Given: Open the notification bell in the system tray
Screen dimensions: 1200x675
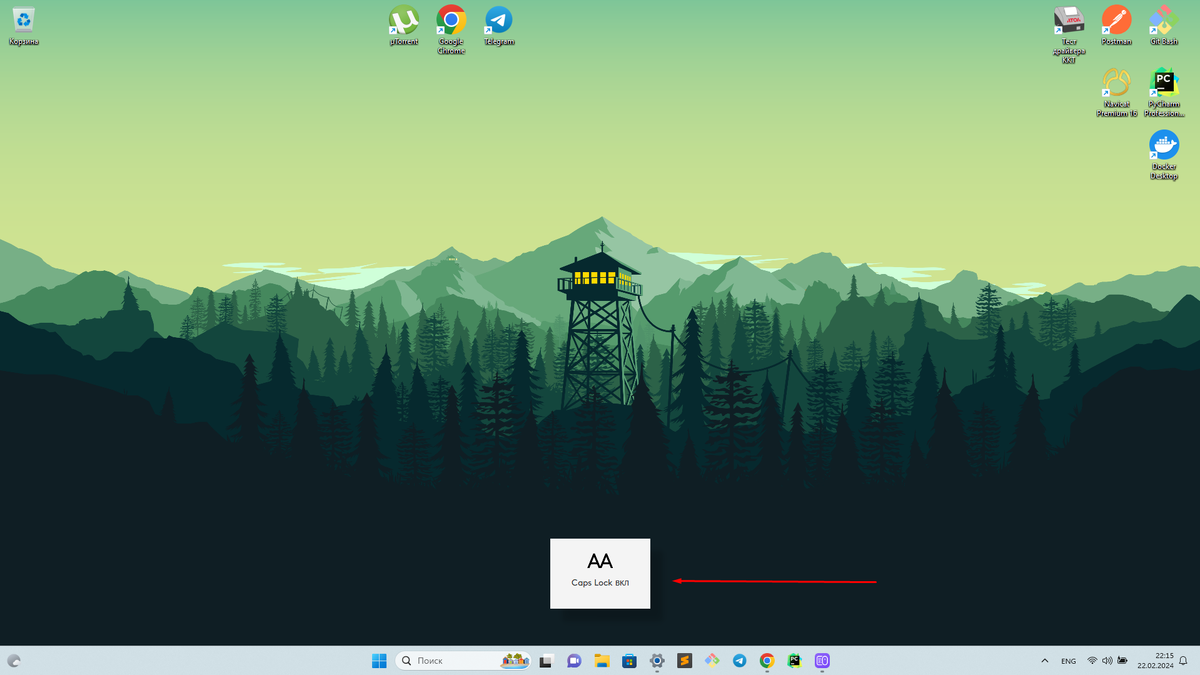Looking at the screenshot, I should (x=1184, y=661).
